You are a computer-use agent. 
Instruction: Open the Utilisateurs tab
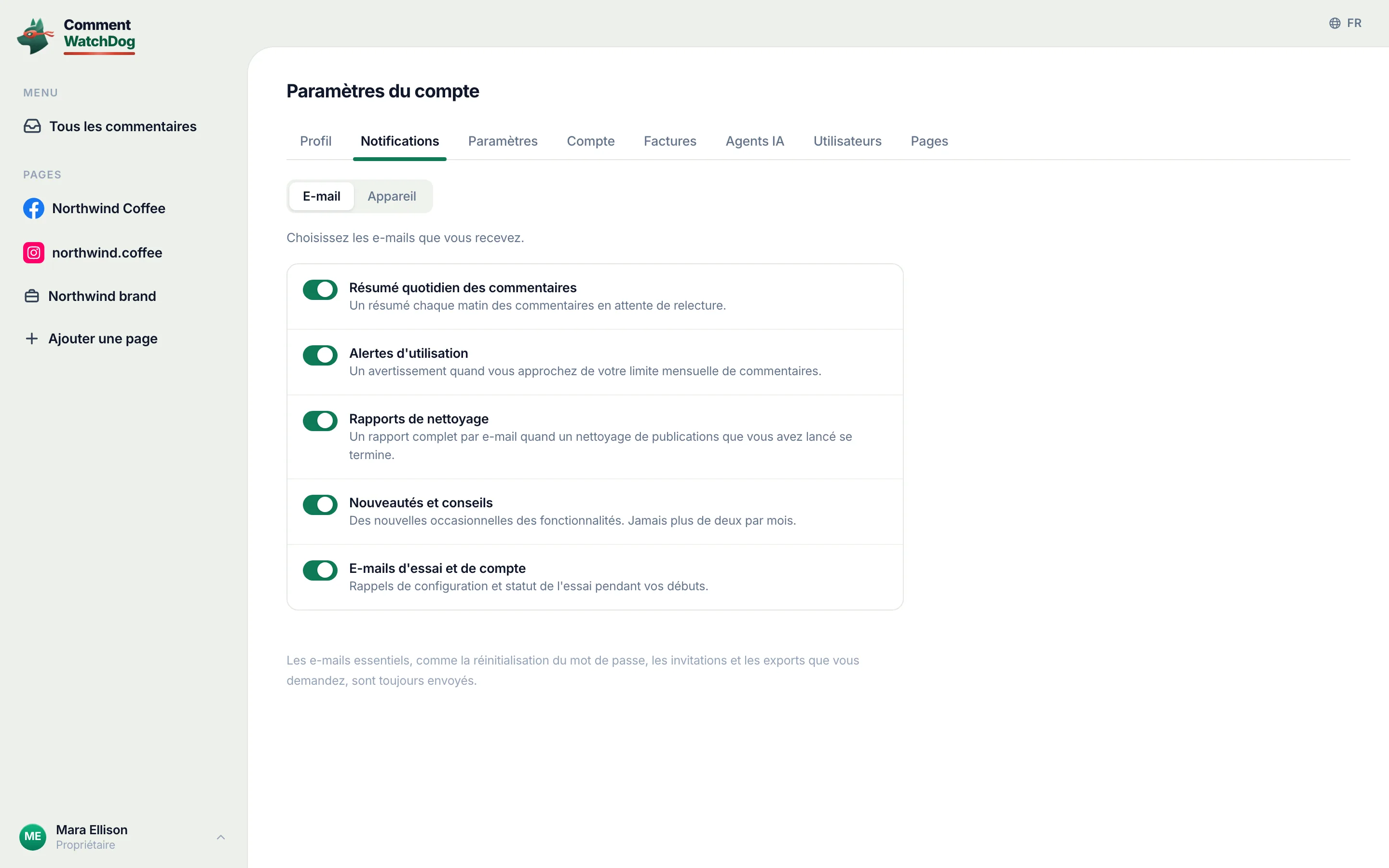[847, 141]
